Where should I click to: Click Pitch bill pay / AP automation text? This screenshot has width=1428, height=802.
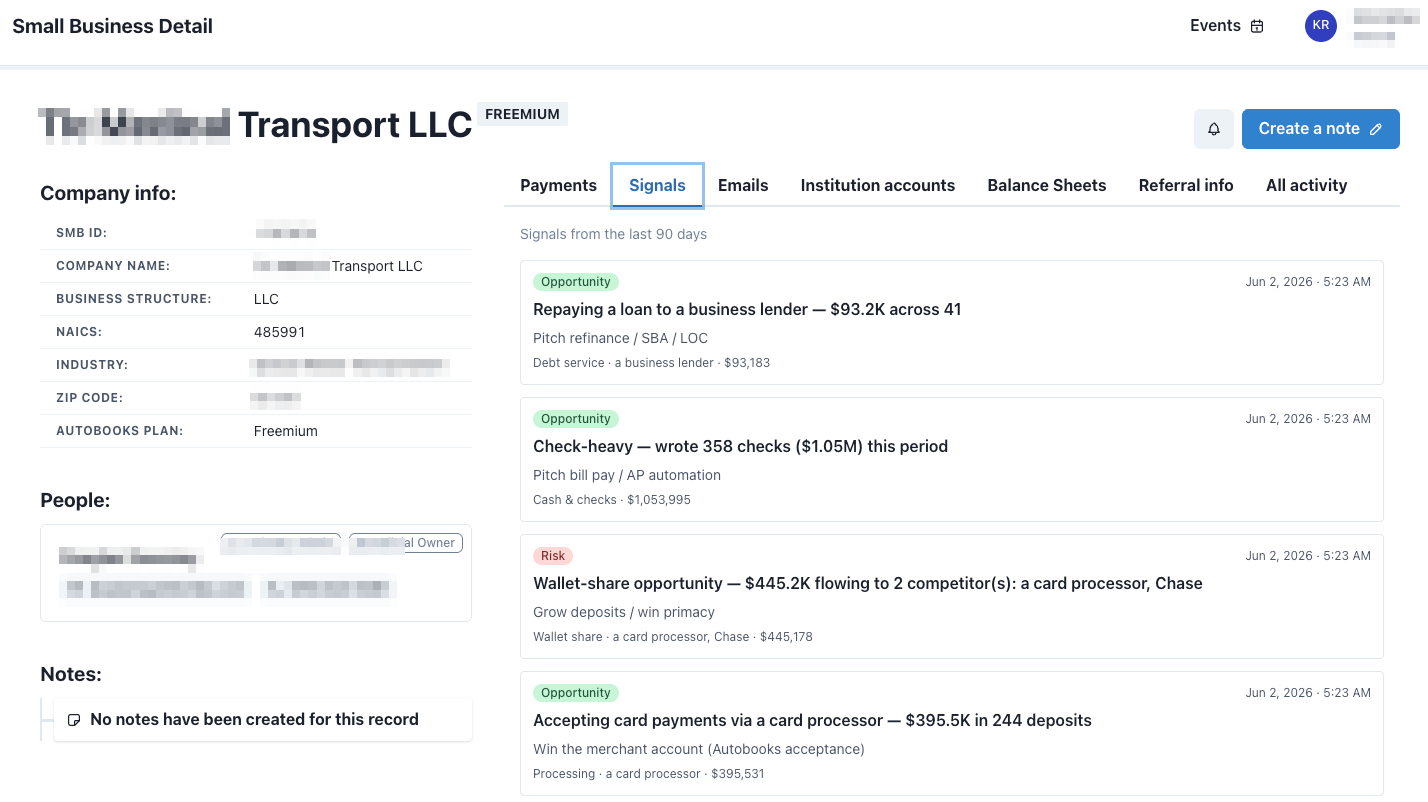click(627, 475)
